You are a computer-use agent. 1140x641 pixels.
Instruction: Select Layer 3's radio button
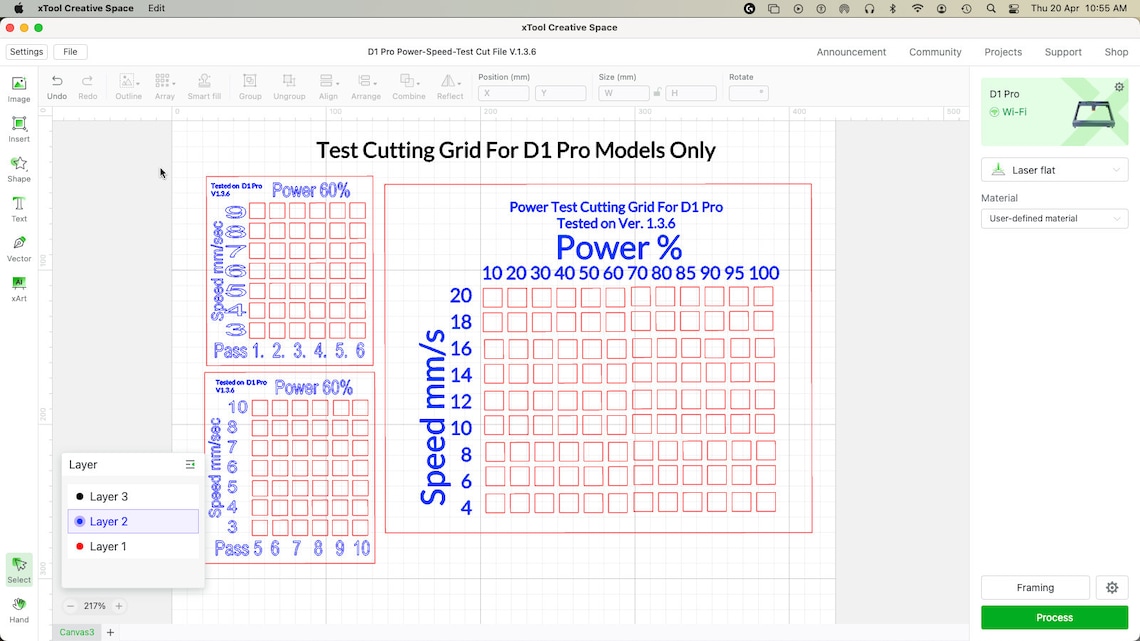(80, 496)
